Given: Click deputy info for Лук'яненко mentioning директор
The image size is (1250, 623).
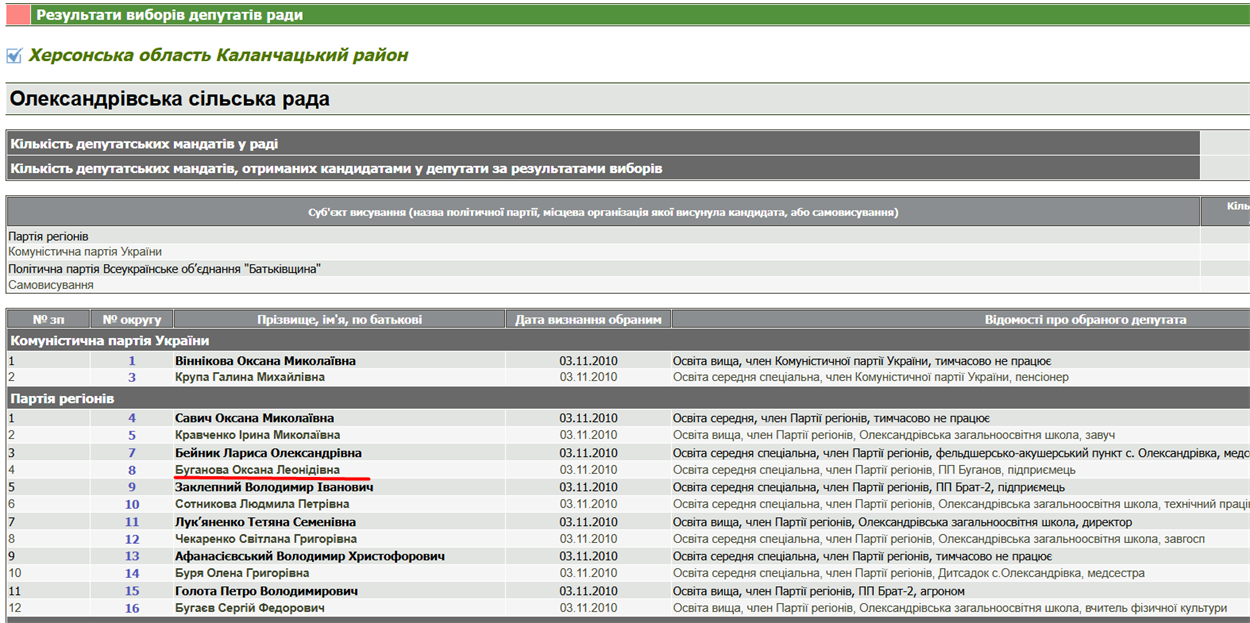Looking at the screenshot, I should 902,523.
